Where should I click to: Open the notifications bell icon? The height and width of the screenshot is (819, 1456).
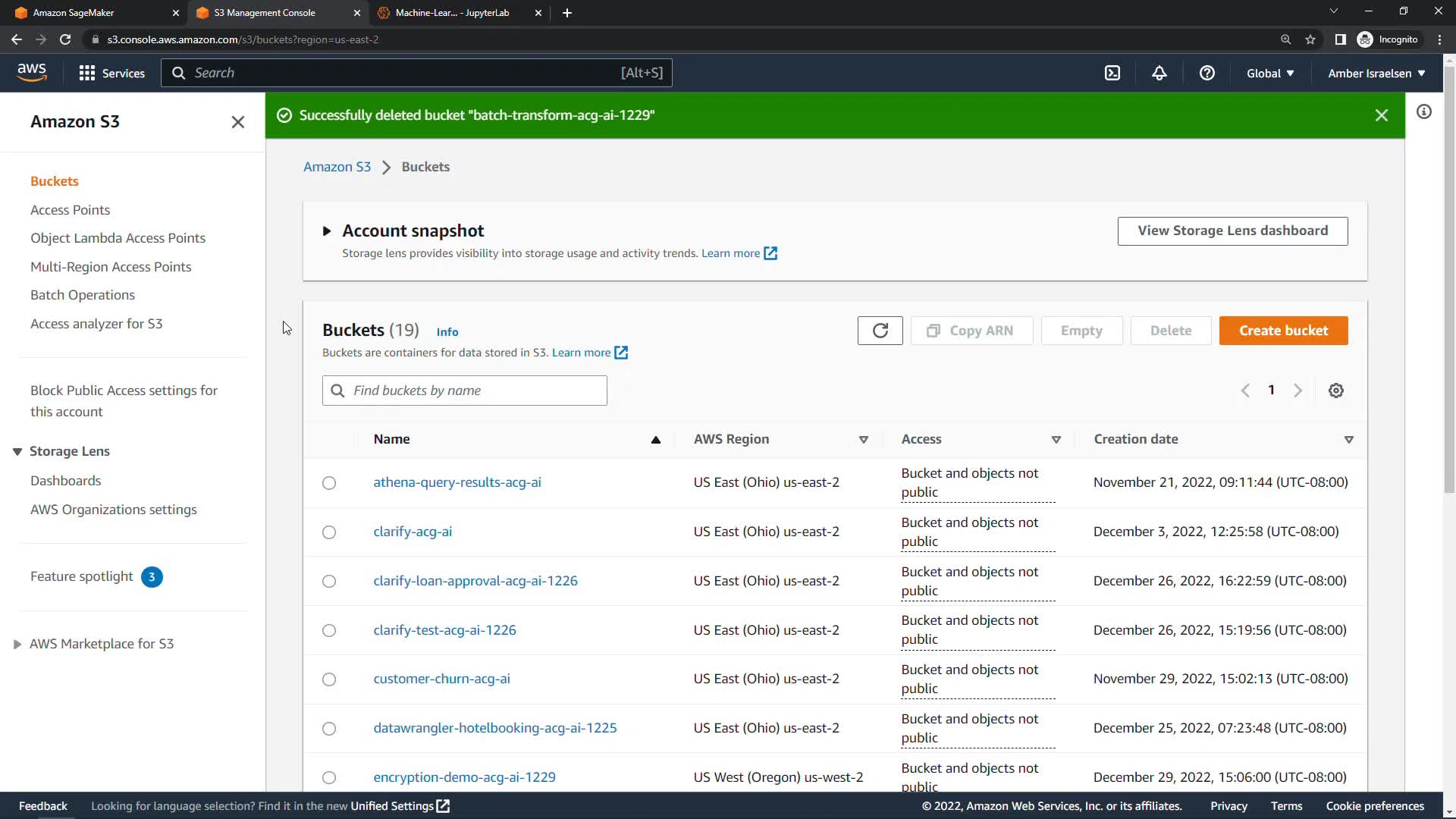(1159, 73)
